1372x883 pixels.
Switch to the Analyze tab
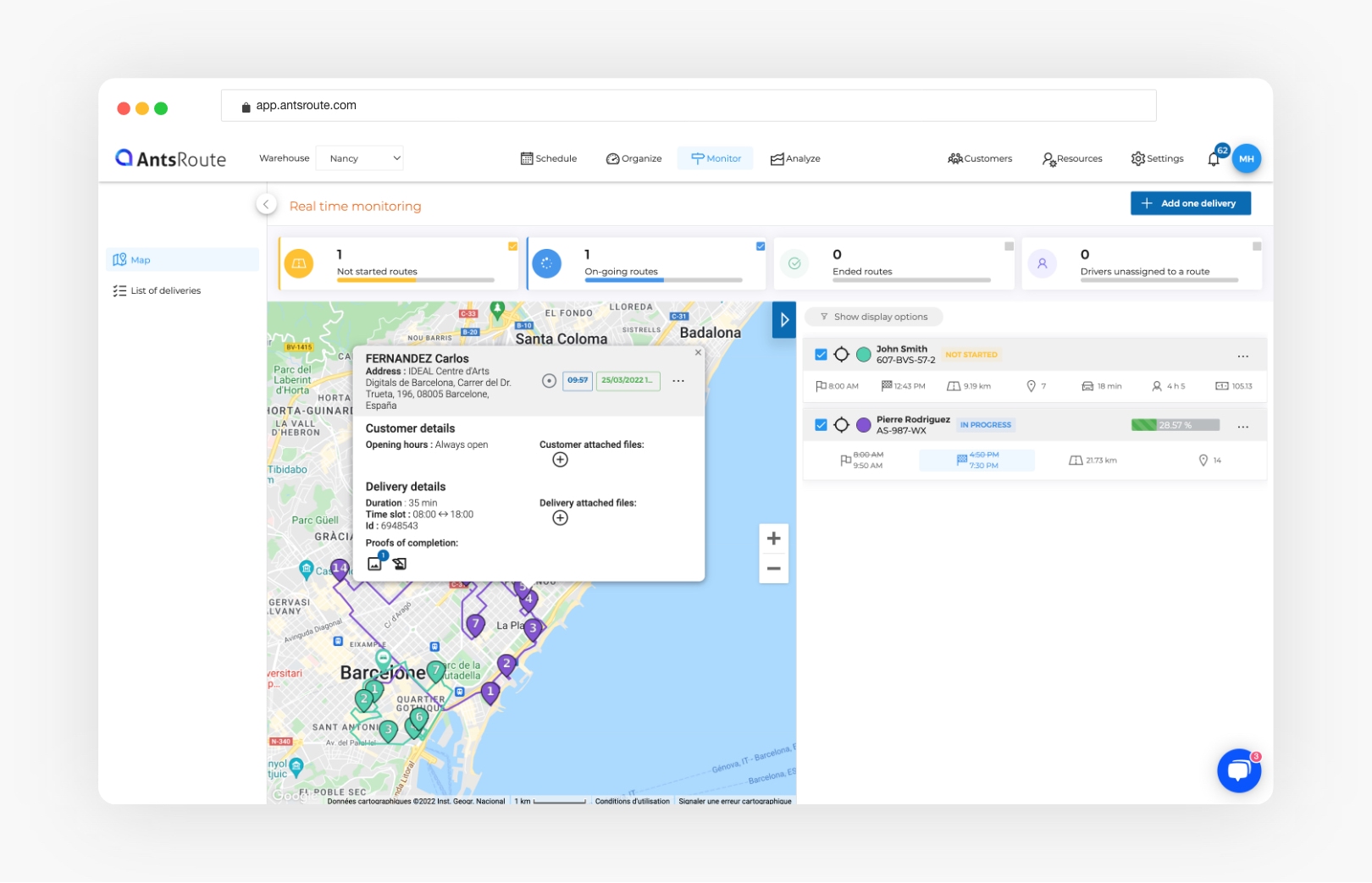pos(795,158)
